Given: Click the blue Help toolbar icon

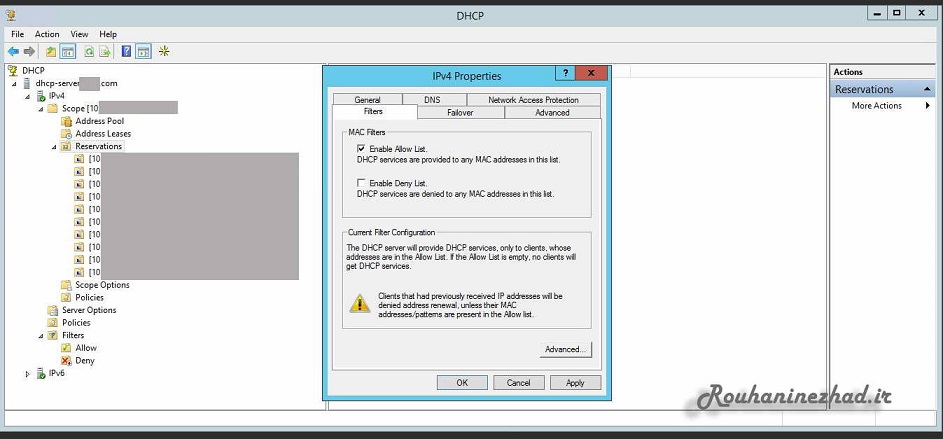Looking at the screenshot, I should (x=126, y=52).
